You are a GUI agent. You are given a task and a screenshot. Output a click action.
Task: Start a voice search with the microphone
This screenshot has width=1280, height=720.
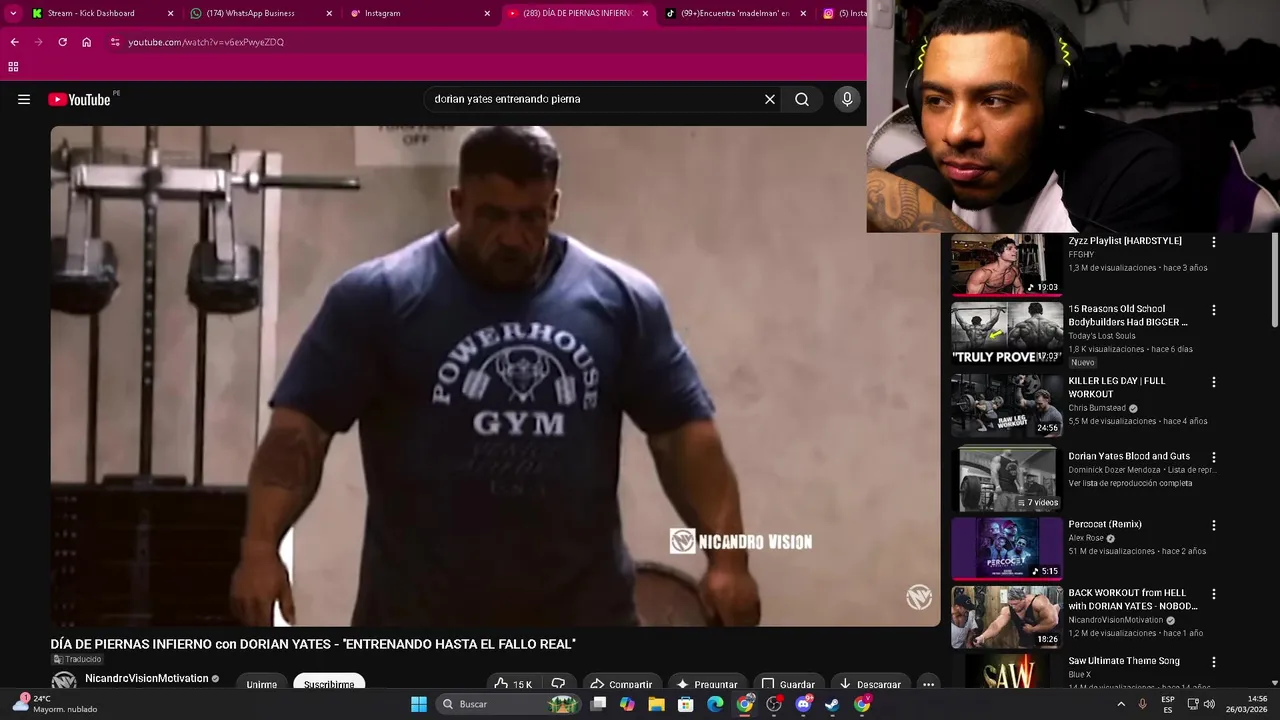[847, 99]
